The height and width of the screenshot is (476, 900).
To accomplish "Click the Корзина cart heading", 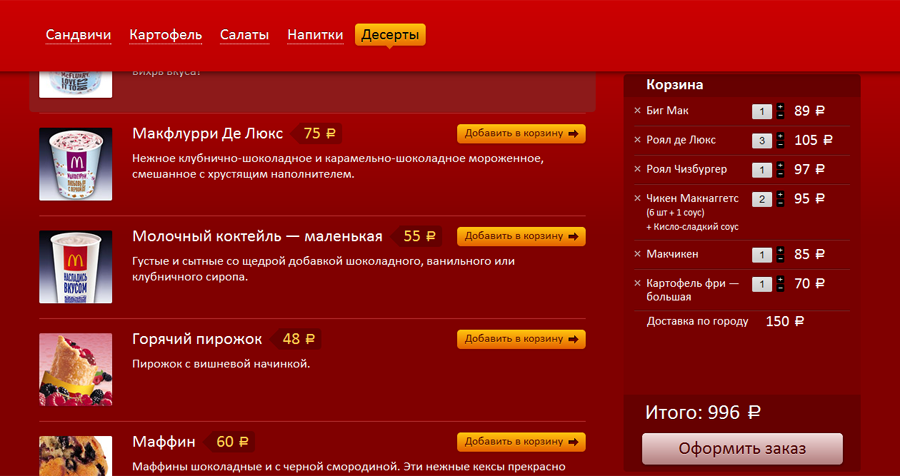I will pyautogui.click(x=674, y=85).
